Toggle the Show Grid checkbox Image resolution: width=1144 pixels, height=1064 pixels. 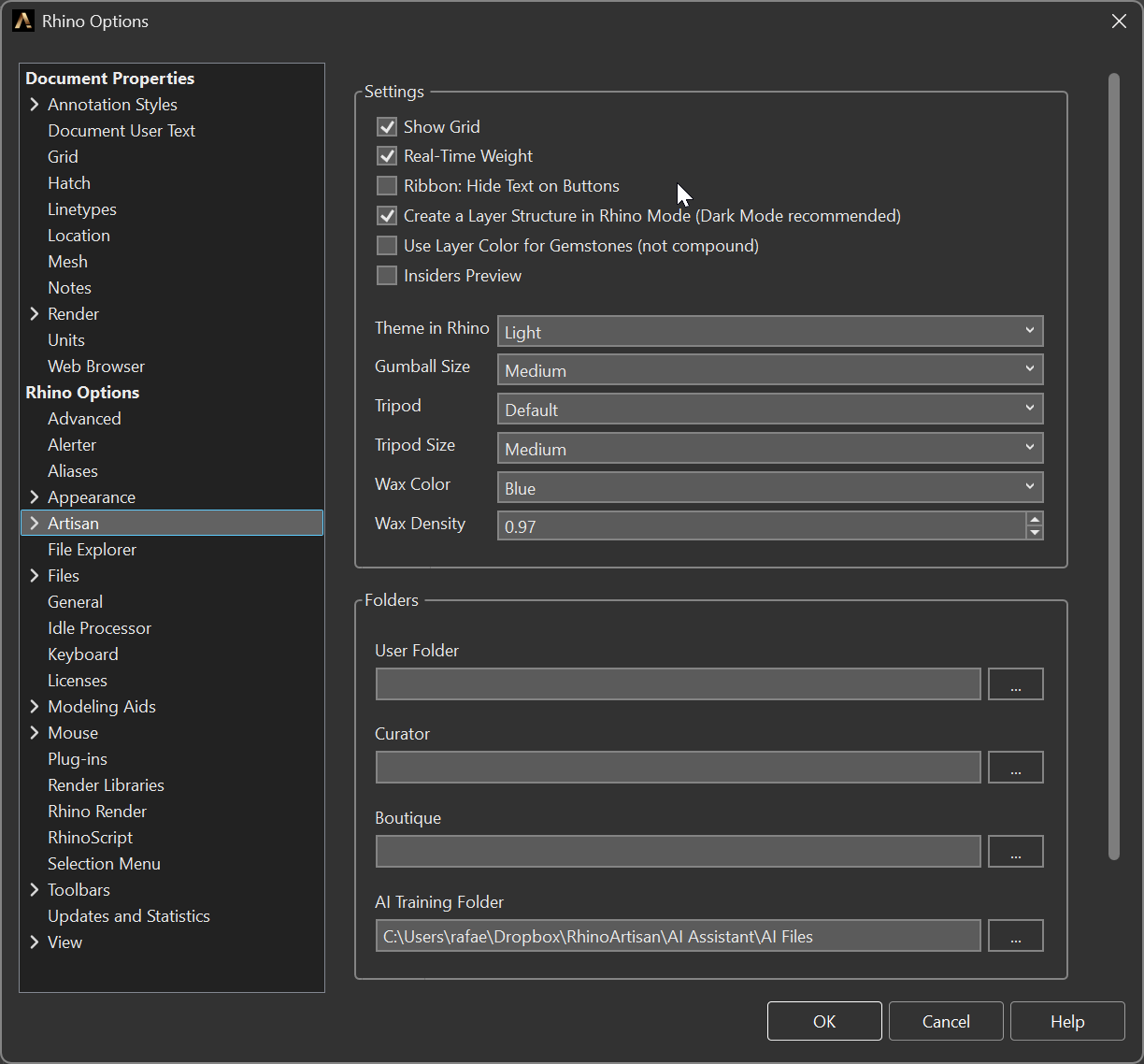pos(387,126)
